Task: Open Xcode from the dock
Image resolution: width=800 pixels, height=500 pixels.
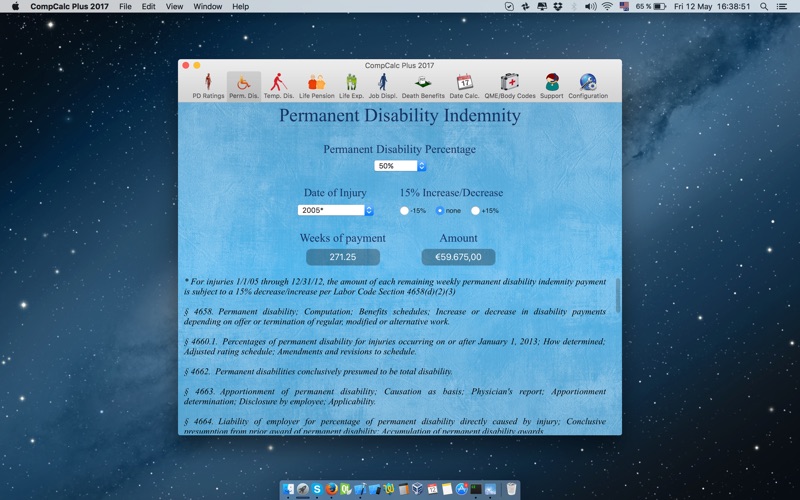Action: tap(360, 489)
